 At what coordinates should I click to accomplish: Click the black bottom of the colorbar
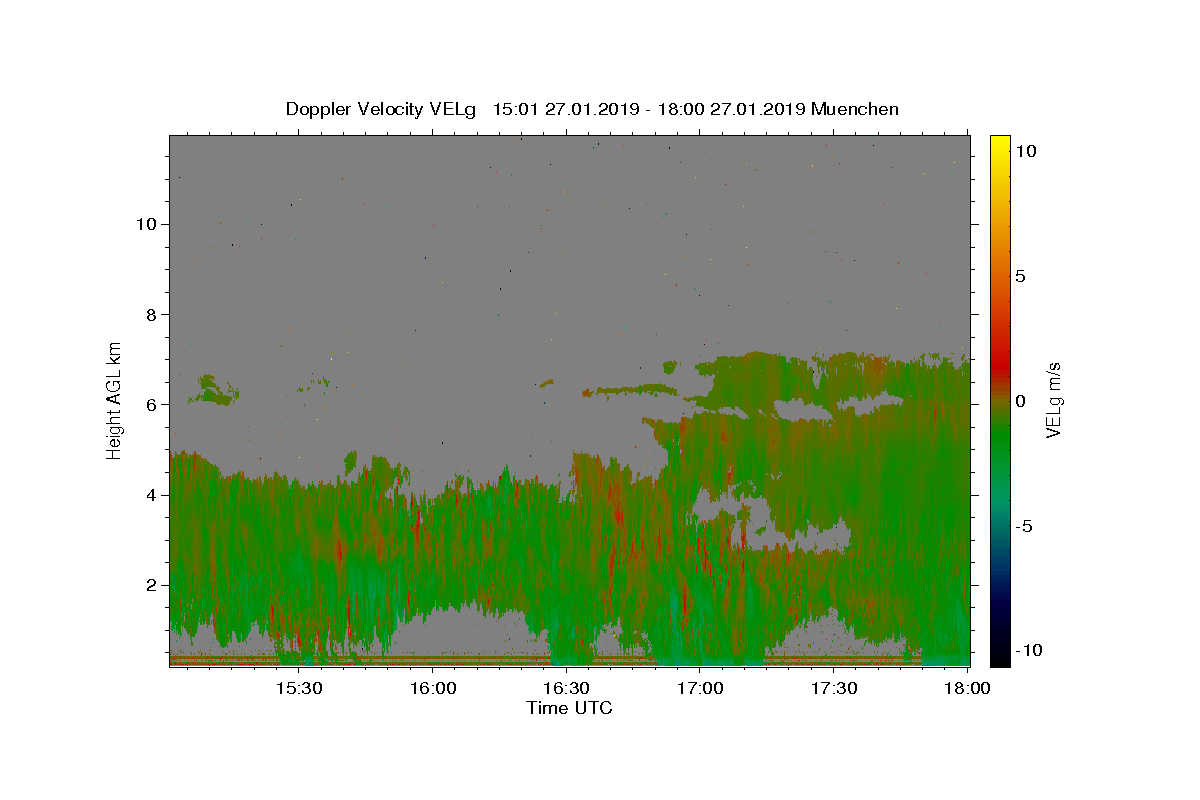coord(999,658)
